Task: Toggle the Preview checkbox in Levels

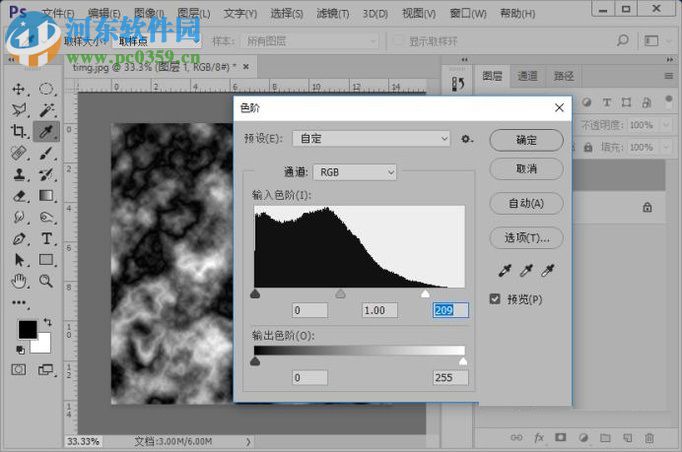Action: (x=495, y=299)
